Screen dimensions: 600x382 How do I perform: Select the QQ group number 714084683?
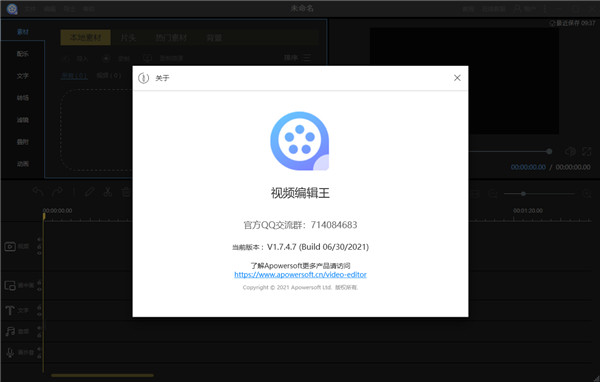(x=334, y=225)
